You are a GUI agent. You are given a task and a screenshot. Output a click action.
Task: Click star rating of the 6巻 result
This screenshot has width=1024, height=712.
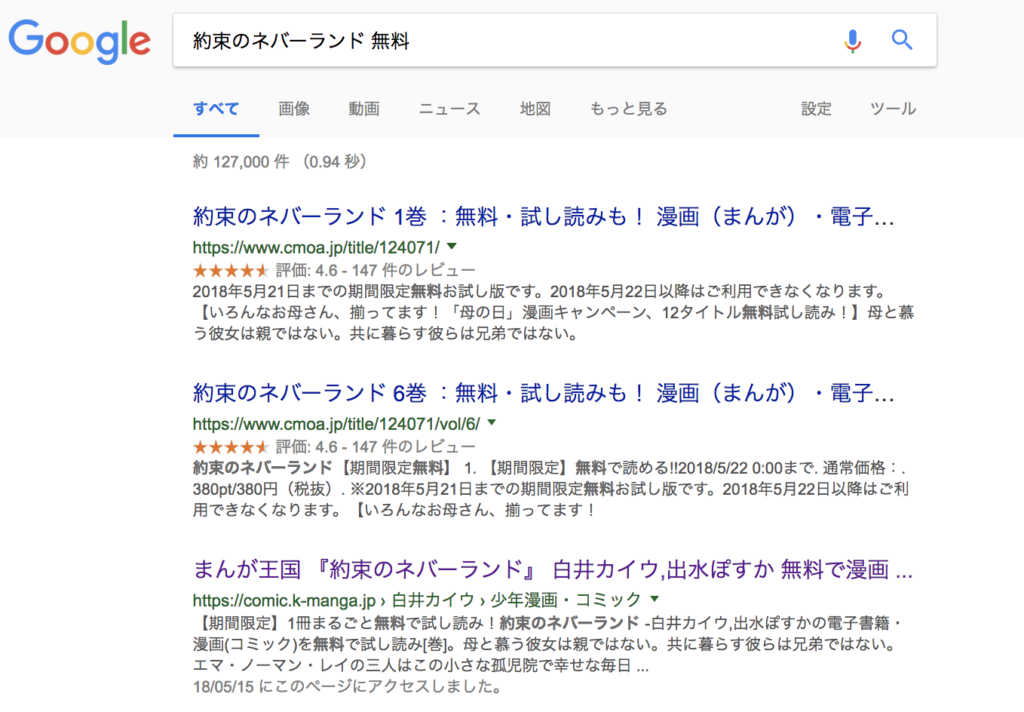(231, 446)
